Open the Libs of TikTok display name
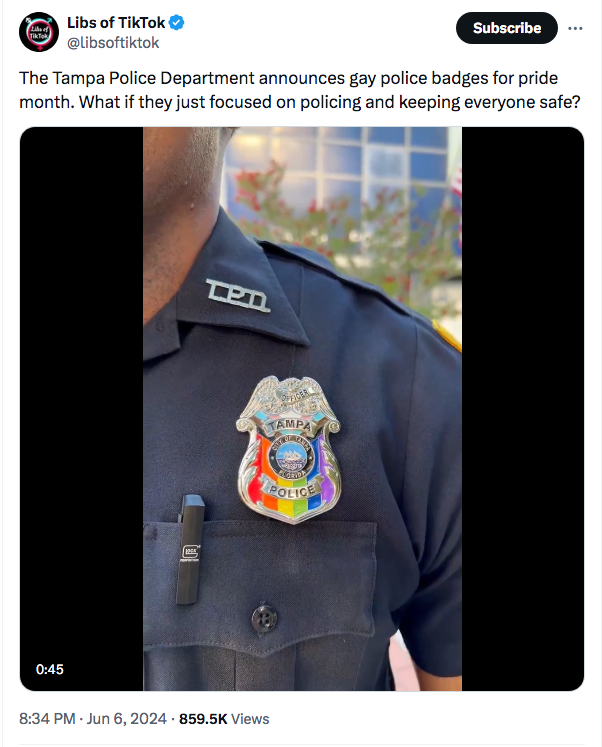The height and width of the screenshot is (747, 602). point(116,22)
